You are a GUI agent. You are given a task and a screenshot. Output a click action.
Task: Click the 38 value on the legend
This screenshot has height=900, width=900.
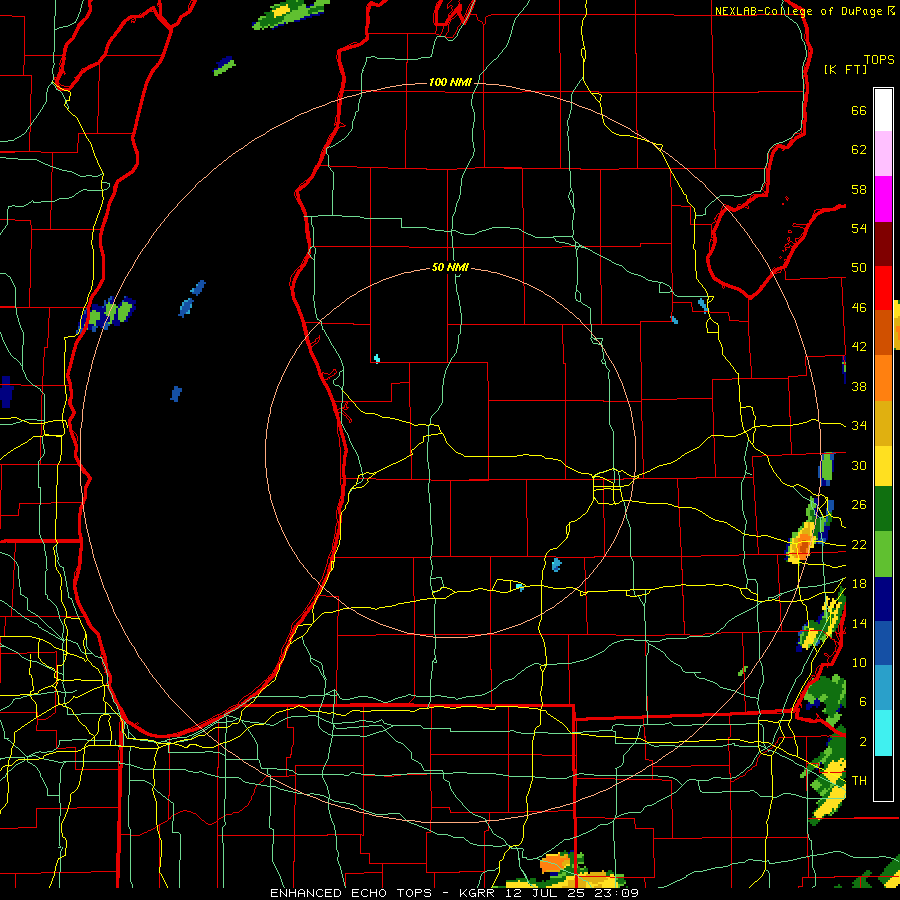click(x=859, y=386)
